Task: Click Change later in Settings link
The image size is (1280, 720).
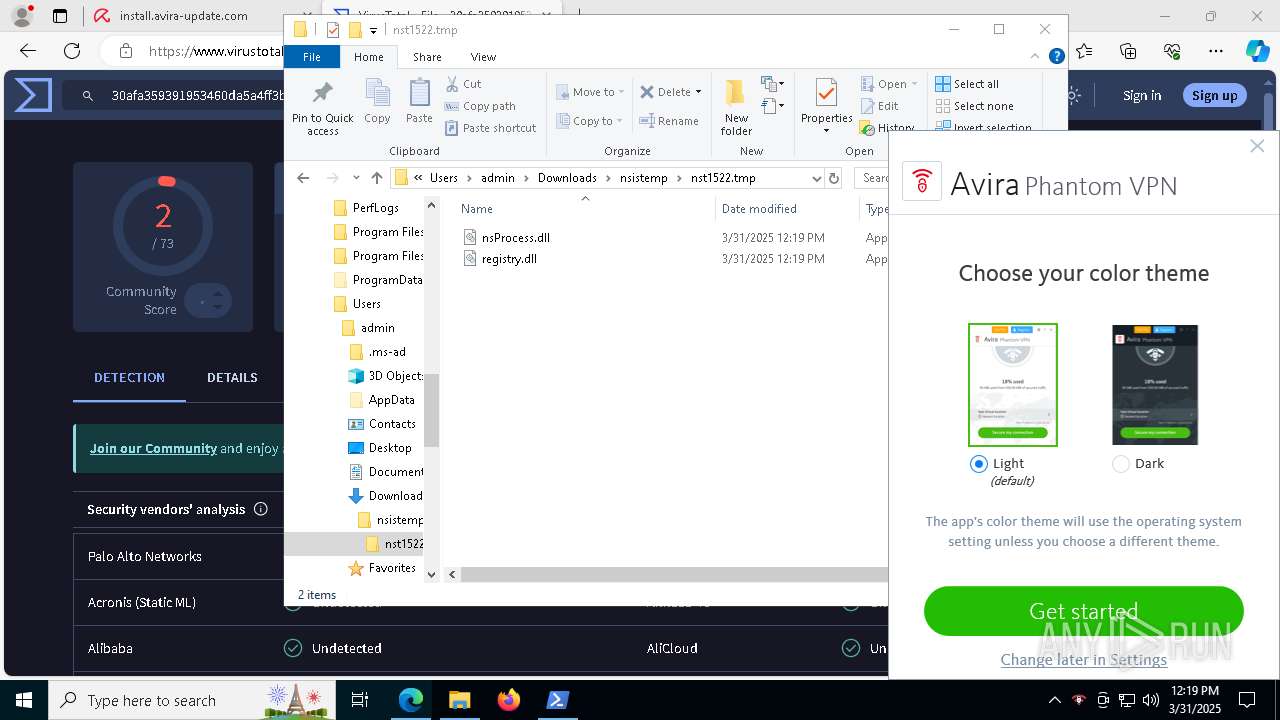Action: 1083,659
